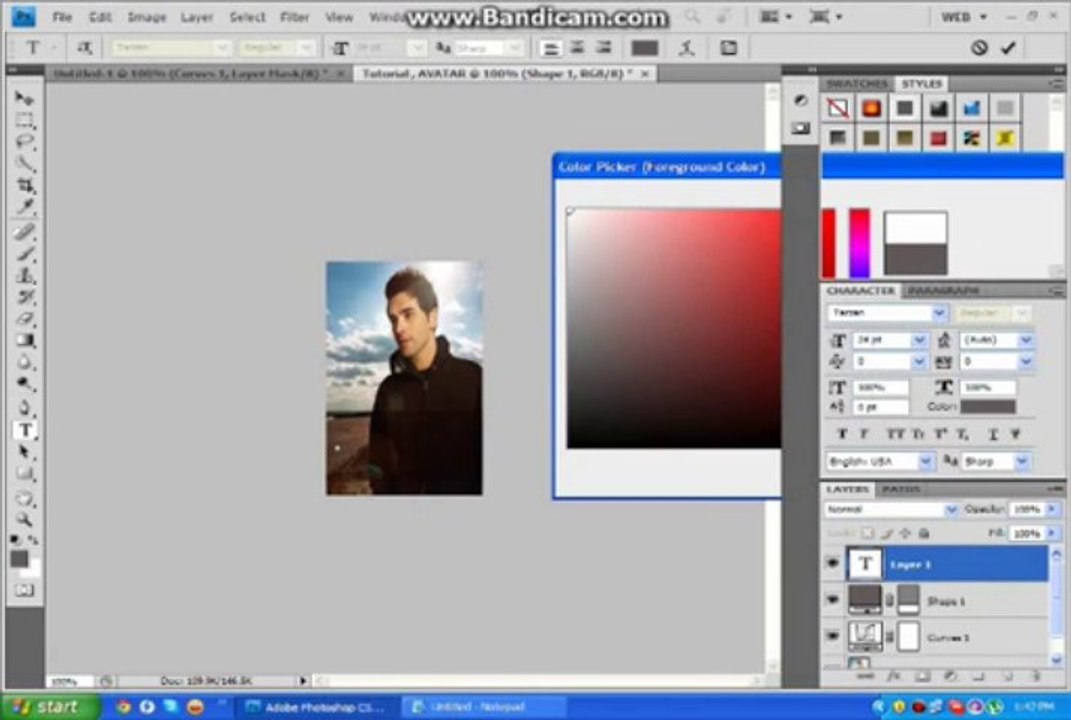Toggle lock transparent pixels in Layers panel
This screenshot has width=1071, height=720.
867,533
